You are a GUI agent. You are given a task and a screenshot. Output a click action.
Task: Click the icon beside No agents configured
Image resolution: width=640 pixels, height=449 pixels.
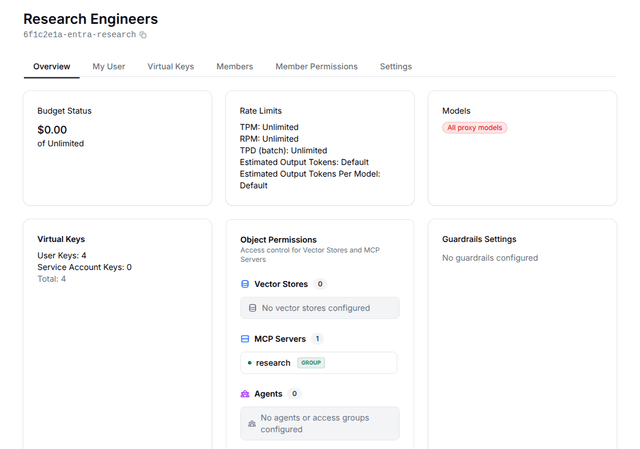(252, 424)
